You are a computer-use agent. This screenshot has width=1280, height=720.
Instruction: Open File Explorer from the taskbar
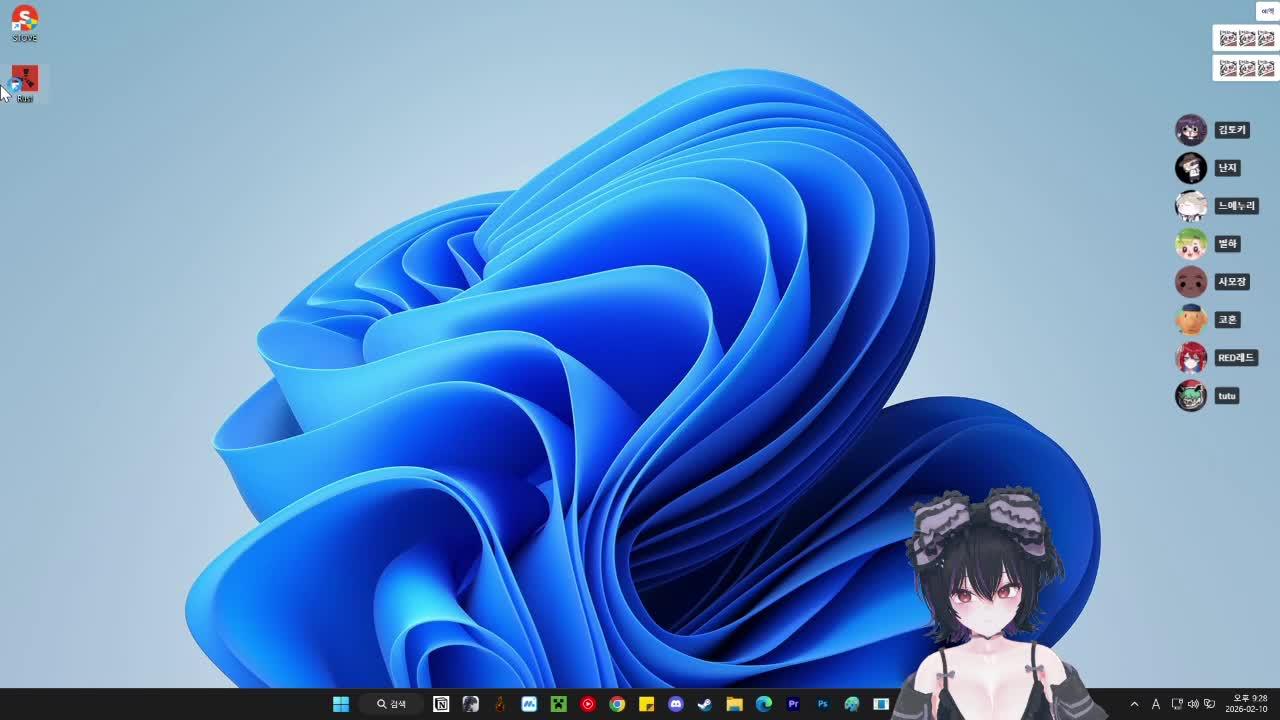tap(734, 703)
